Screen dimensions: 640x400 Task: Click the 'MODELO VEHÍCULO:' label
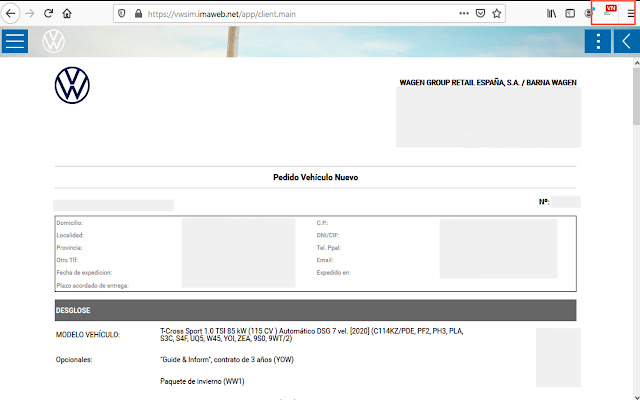click(x=88, y=335)
